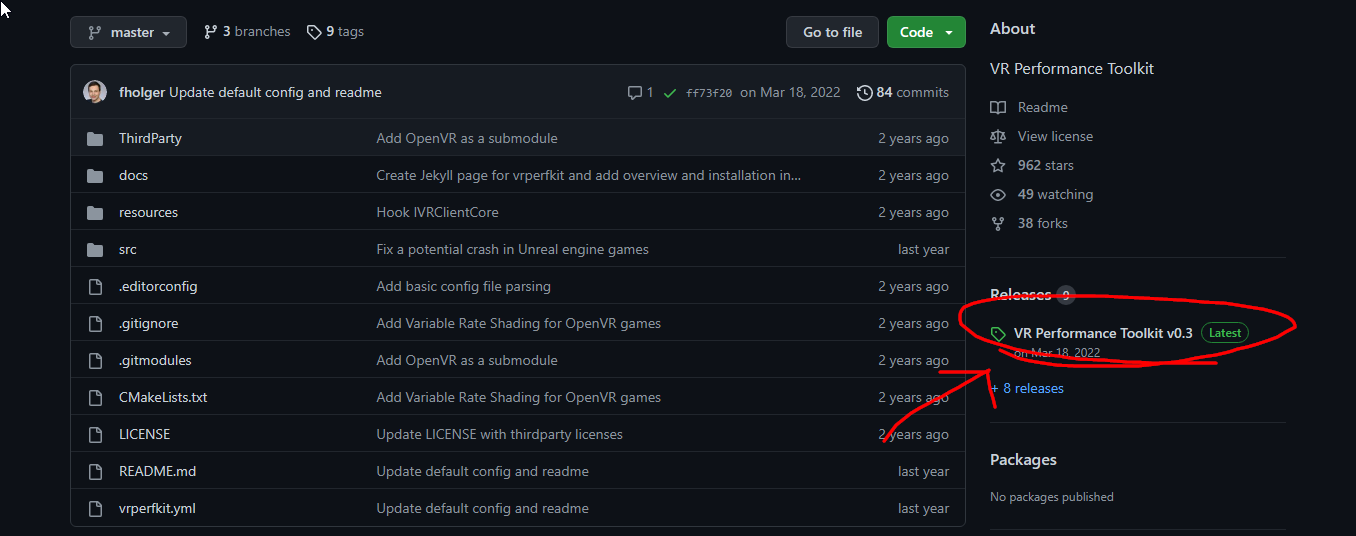Click the eye icon beside 49 watching
The width and height of the screenshot is (1356, 536).
click(x=997, y=194)
